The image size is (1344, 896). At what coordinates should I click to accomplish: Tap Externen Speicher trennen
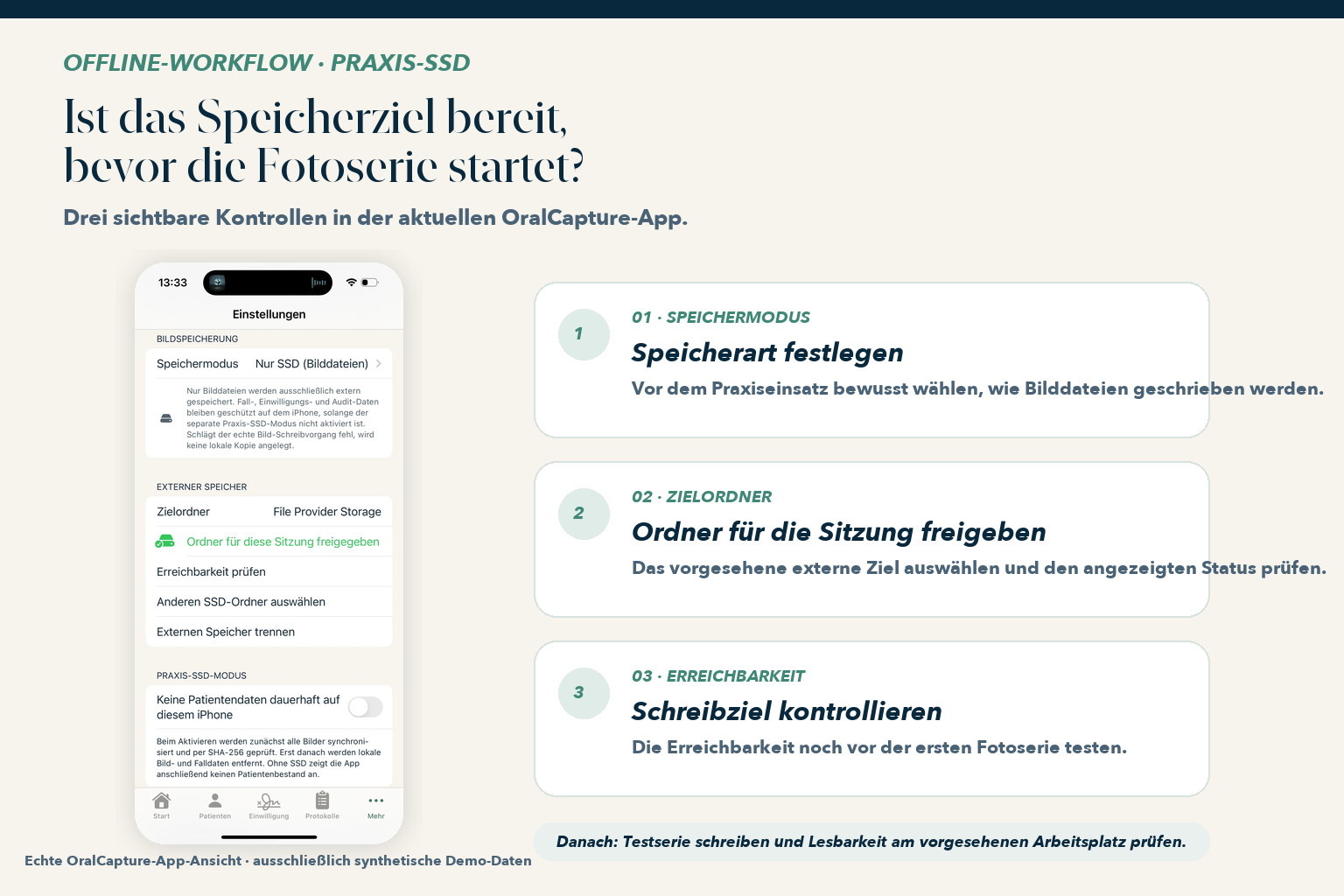pyautogui.click(x=269, y=632)
